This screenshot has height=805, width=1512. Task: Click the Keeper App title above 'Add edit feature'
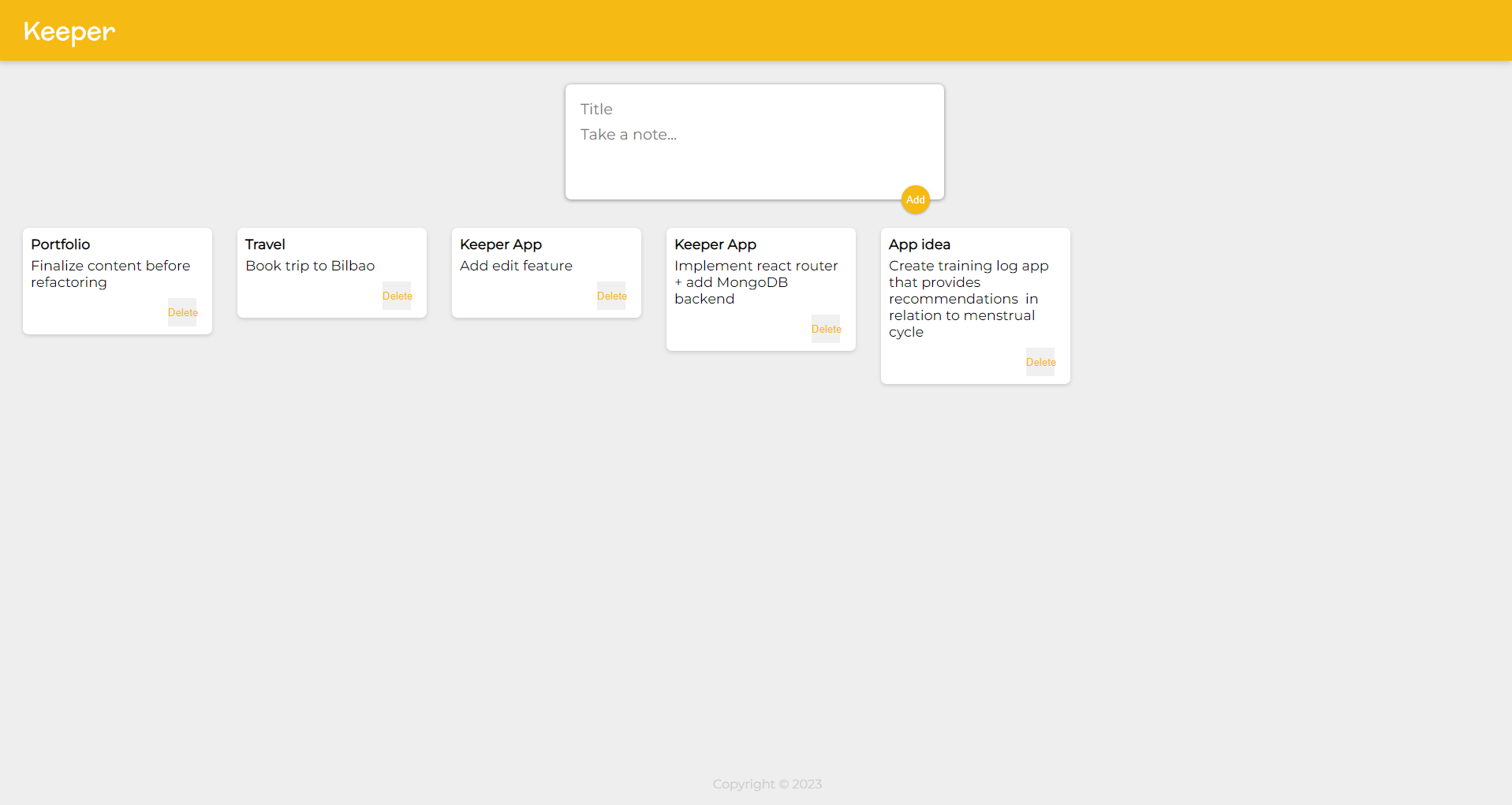(x=501, y=244)
